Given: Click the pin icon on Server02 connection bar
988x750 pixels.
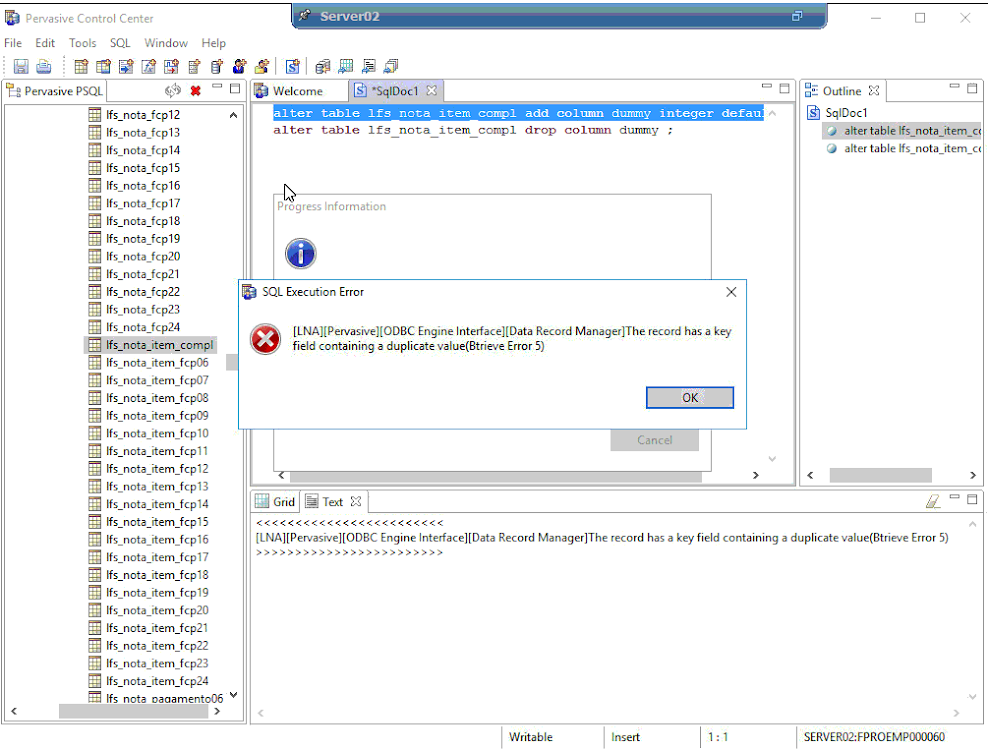Looking at the screenshot, I should [305, 15].
